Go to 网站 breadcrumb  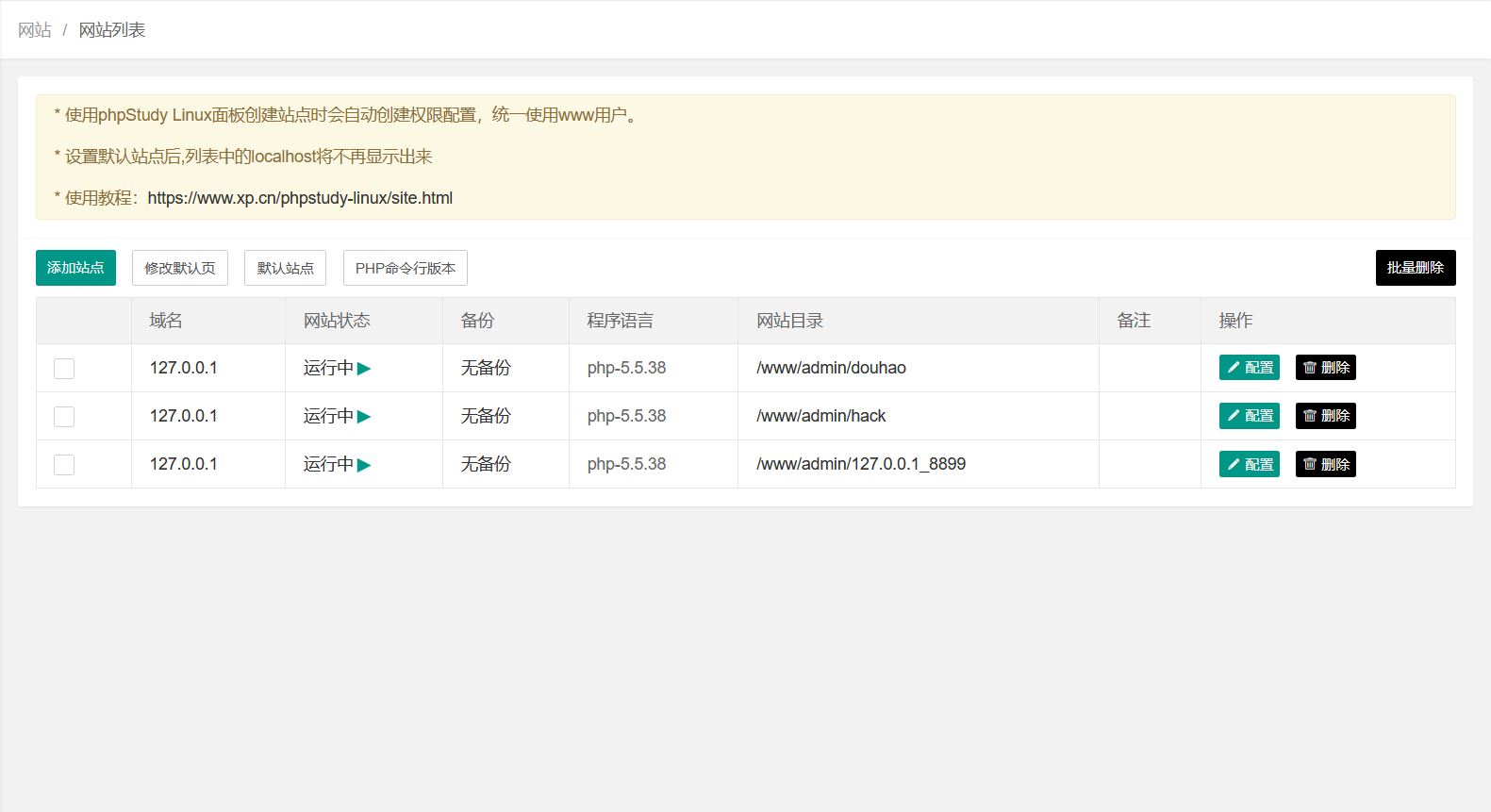pos(35,30)
